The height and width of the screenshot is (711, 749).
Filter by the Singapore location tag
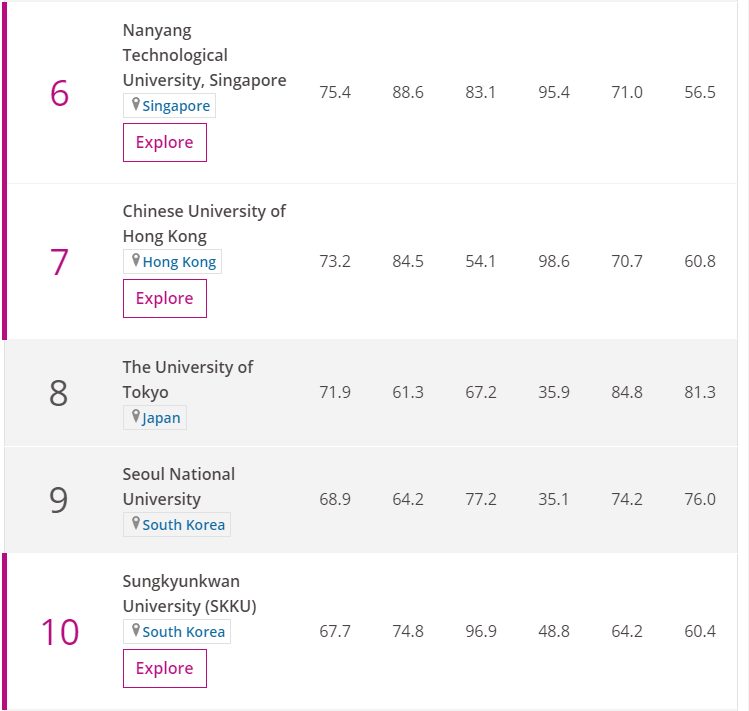coord(176,106)
